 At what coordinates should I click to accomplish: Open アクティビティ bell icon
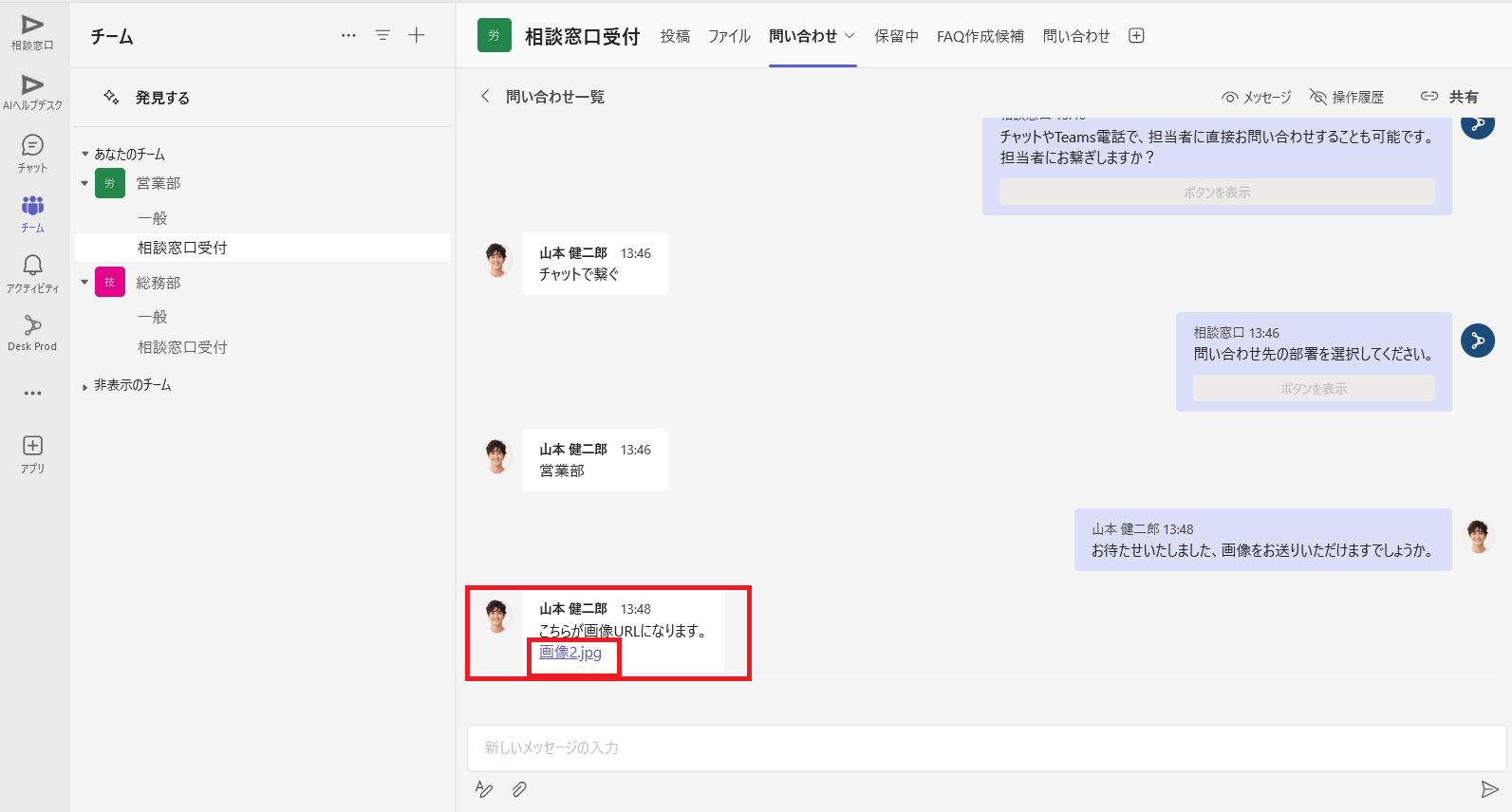[x=32, y=265]
